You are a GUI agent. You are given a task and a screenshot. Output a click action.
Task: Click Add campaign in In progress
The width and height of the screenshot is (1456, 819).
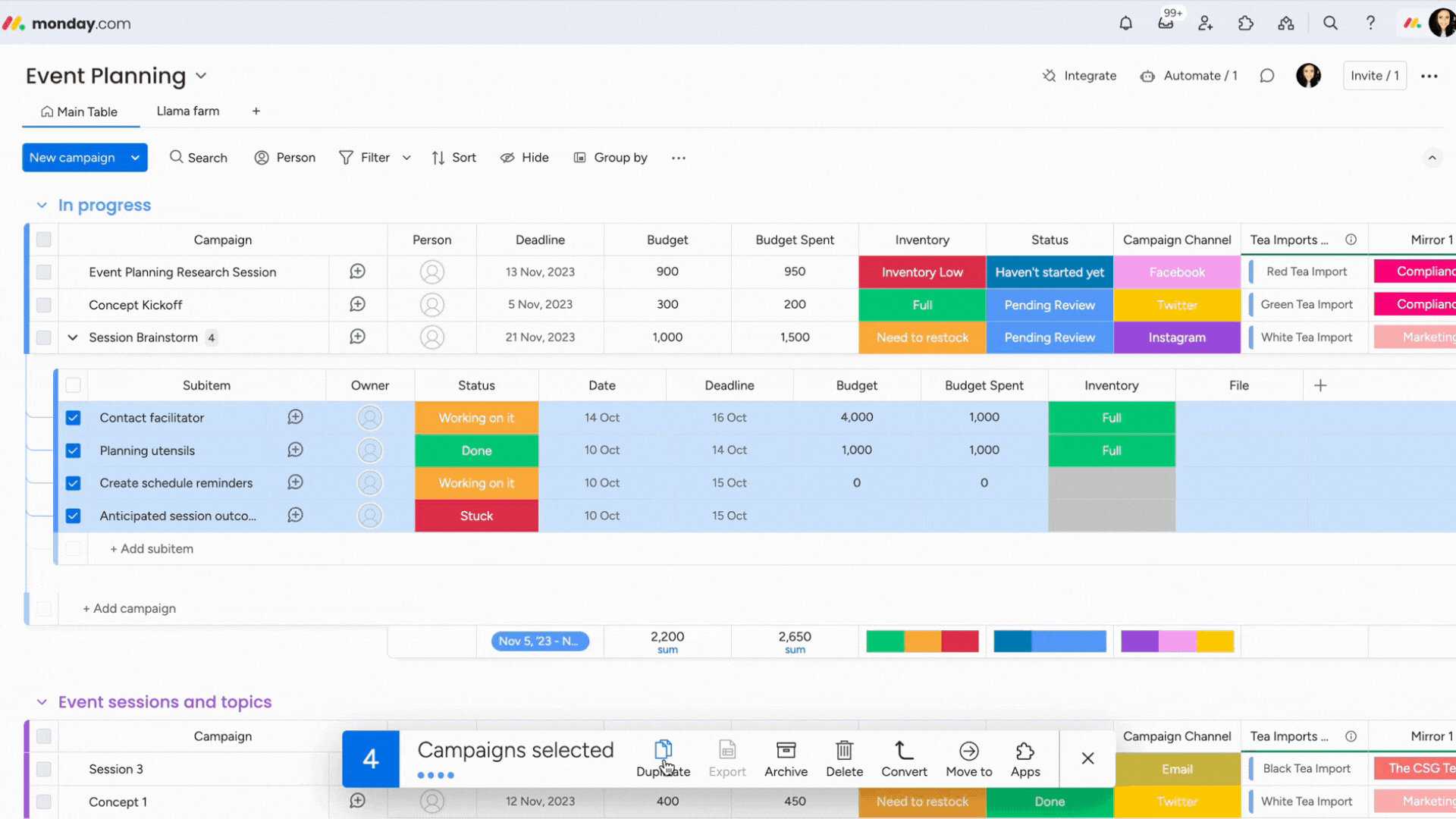pyautogui.click(x=129, y=608)
